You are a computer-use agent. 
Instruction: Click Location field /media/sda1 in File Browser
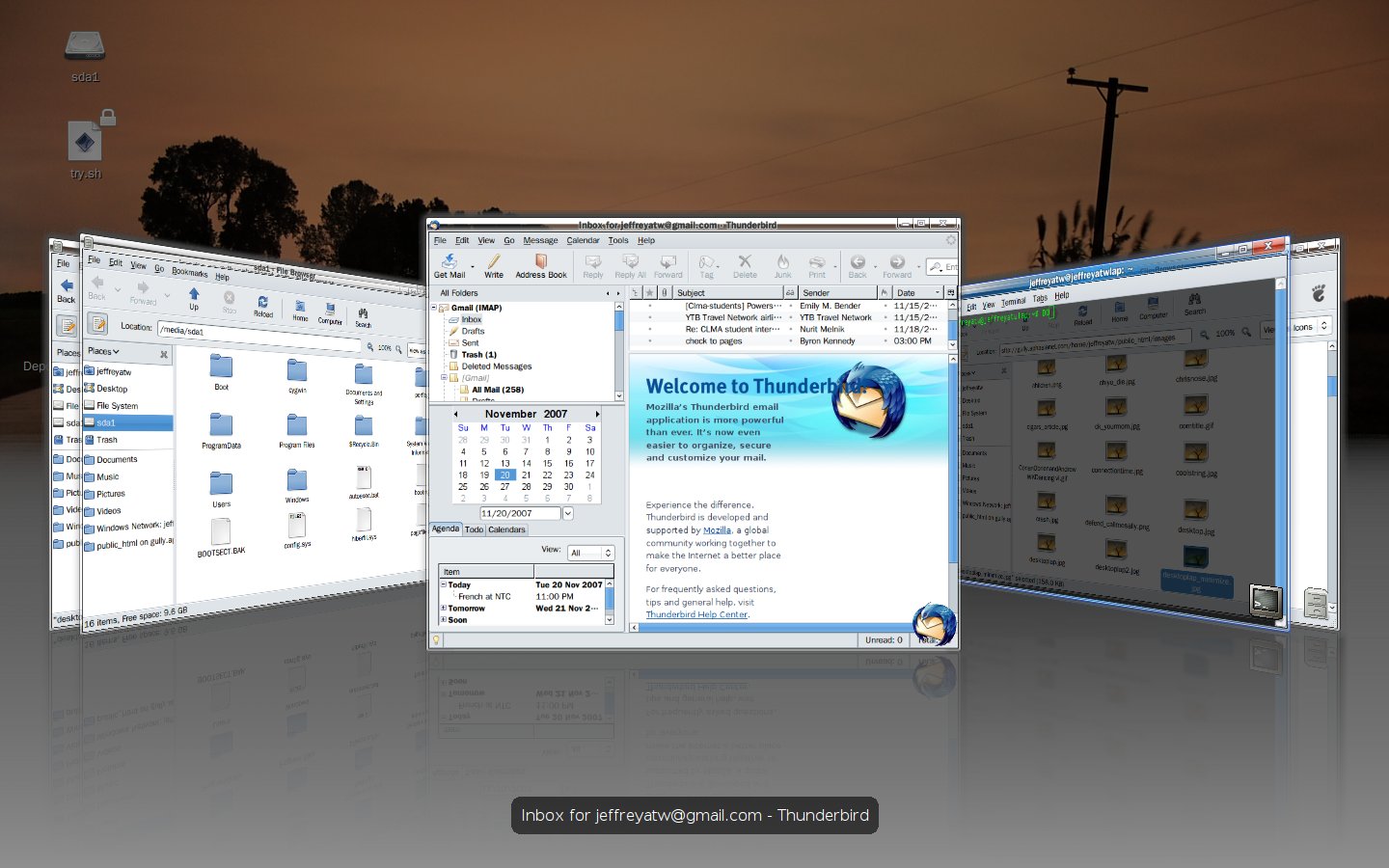point(259,335)
